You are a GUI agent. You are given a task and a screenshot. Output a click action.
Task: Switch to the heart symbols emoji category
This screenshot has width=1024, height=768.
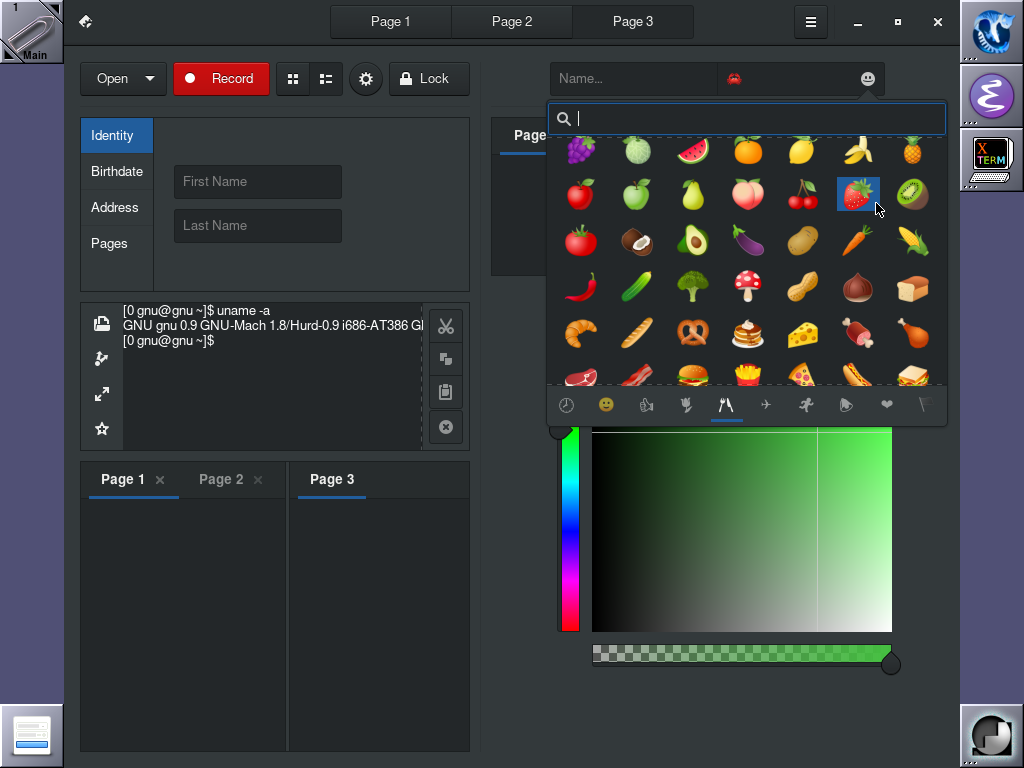[886, 406]
